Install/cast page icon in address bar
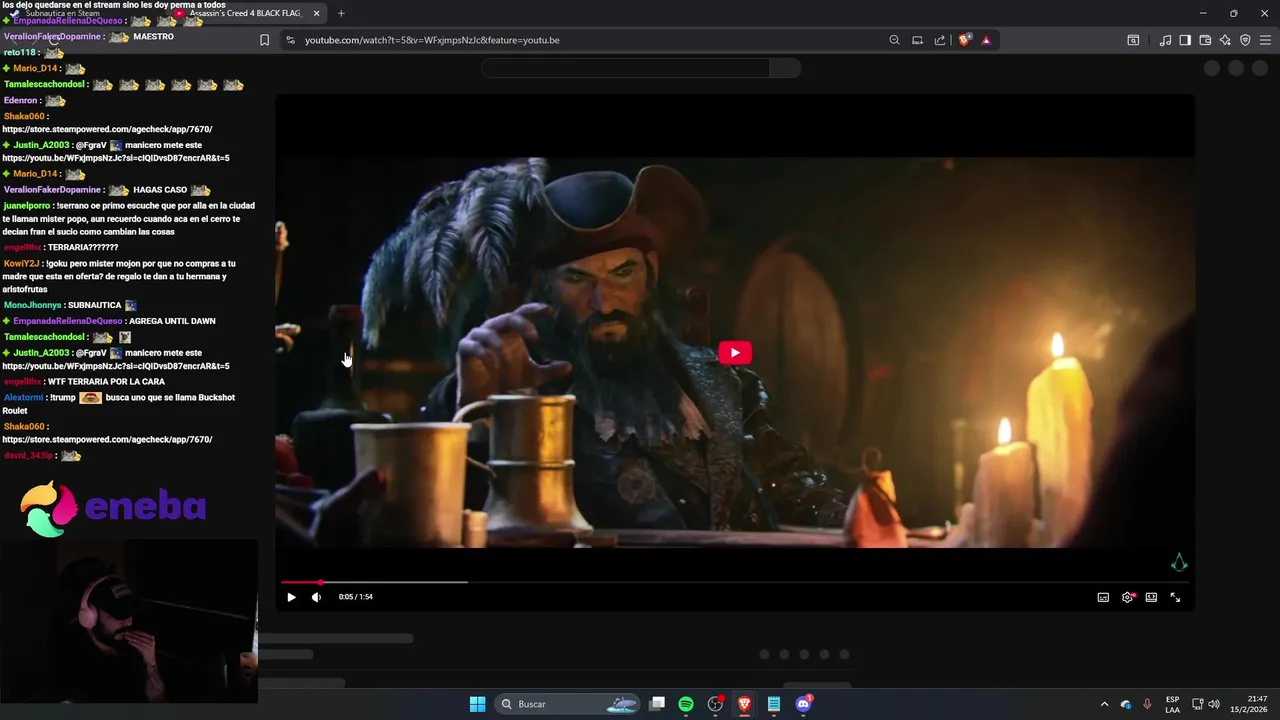1280x720 pixels. [917, 40]
